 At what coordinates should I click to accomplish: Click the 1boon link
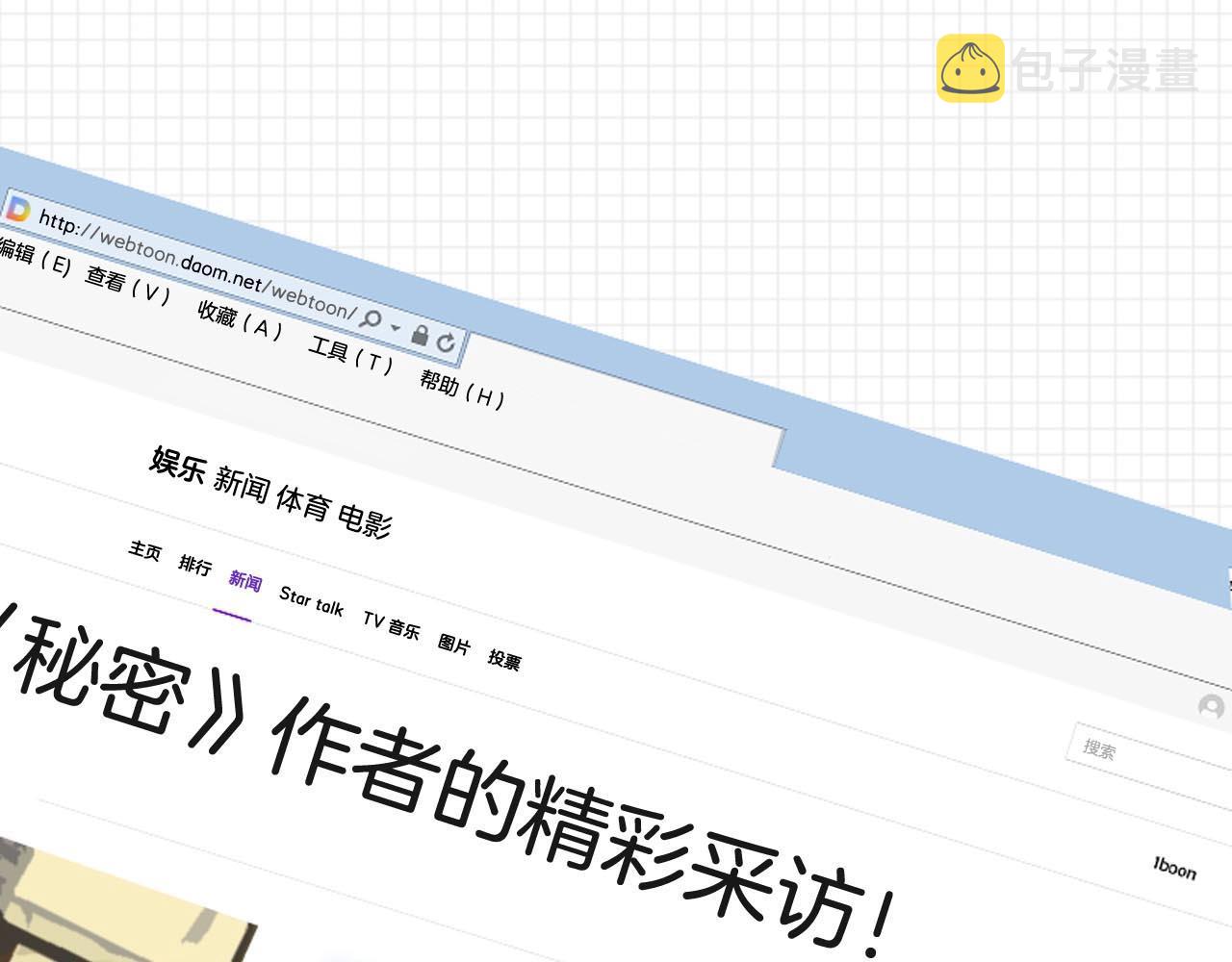coord(1174,868)
